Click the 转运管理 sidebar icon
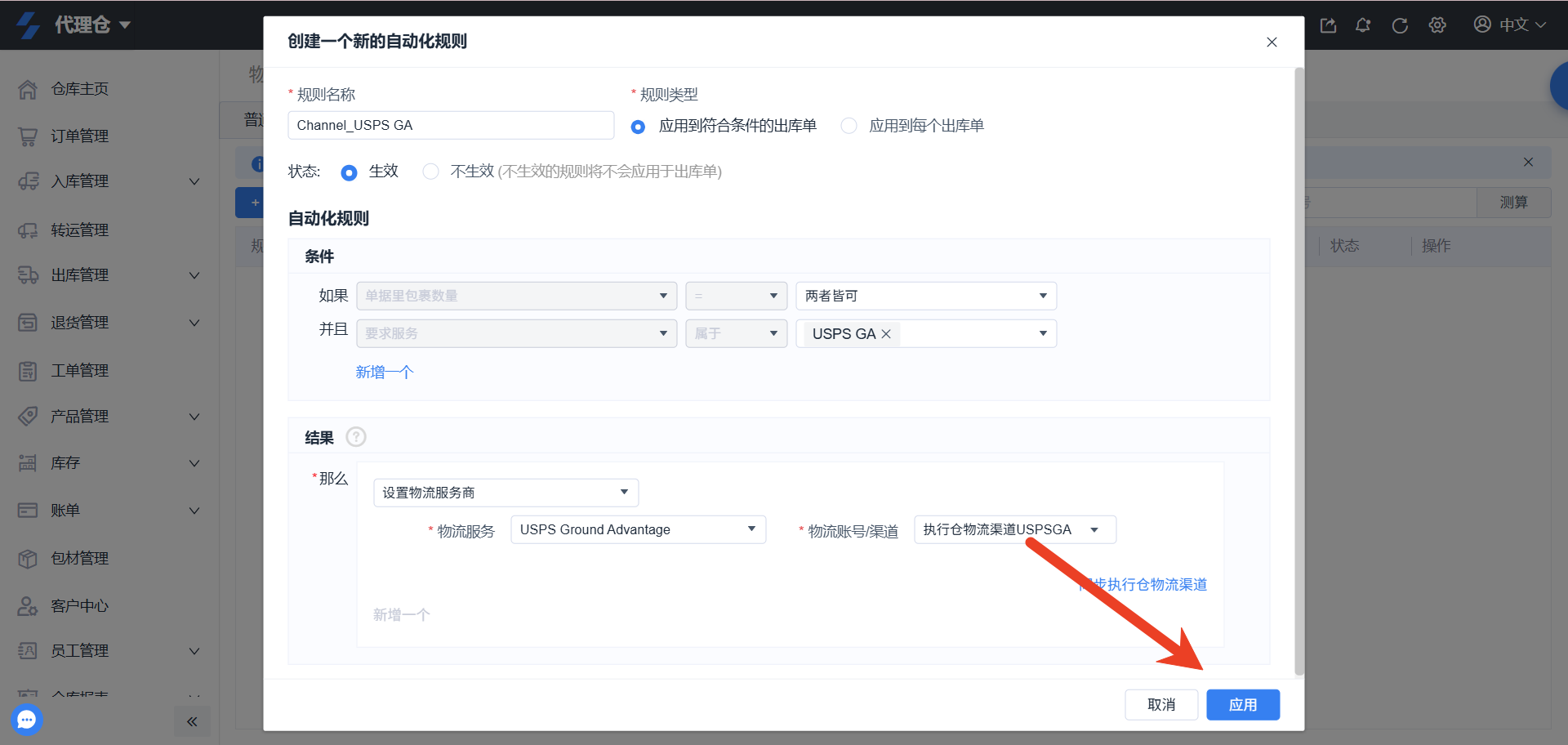This screenshot has height=745, width=1568. [28, 230]
